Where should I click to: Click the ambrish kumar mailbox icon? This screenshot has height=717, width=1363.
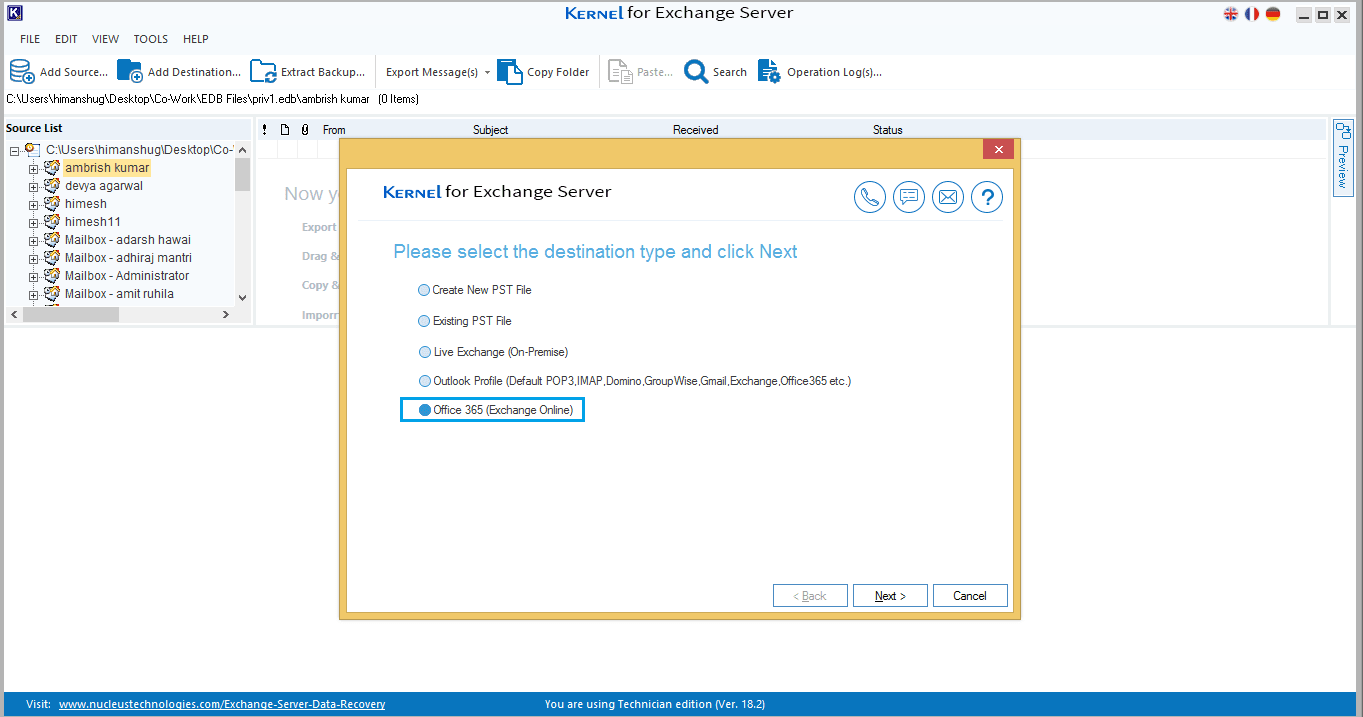click(52, 168)
